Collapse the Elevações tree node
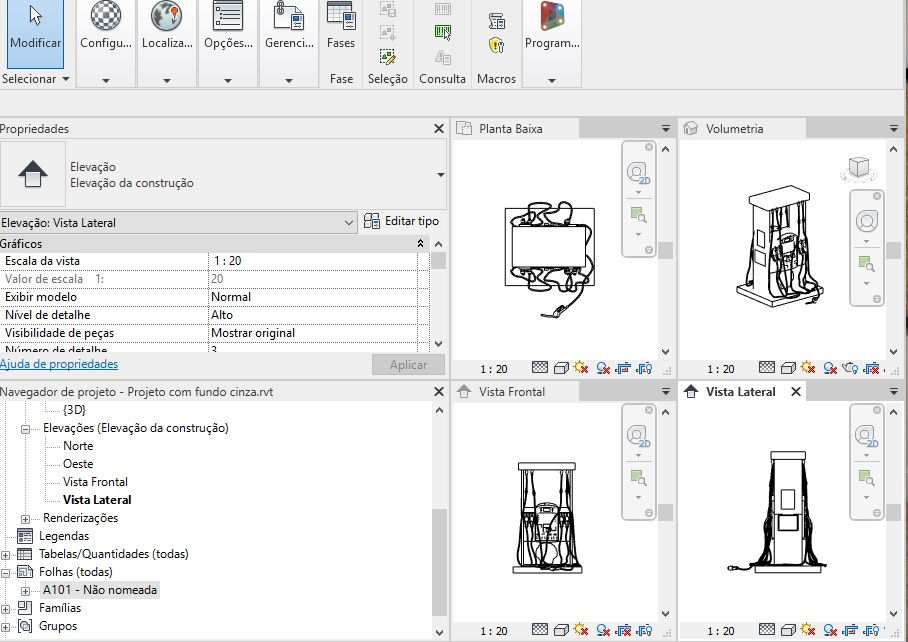The image size is (908, 642). (x=25, y=429)
